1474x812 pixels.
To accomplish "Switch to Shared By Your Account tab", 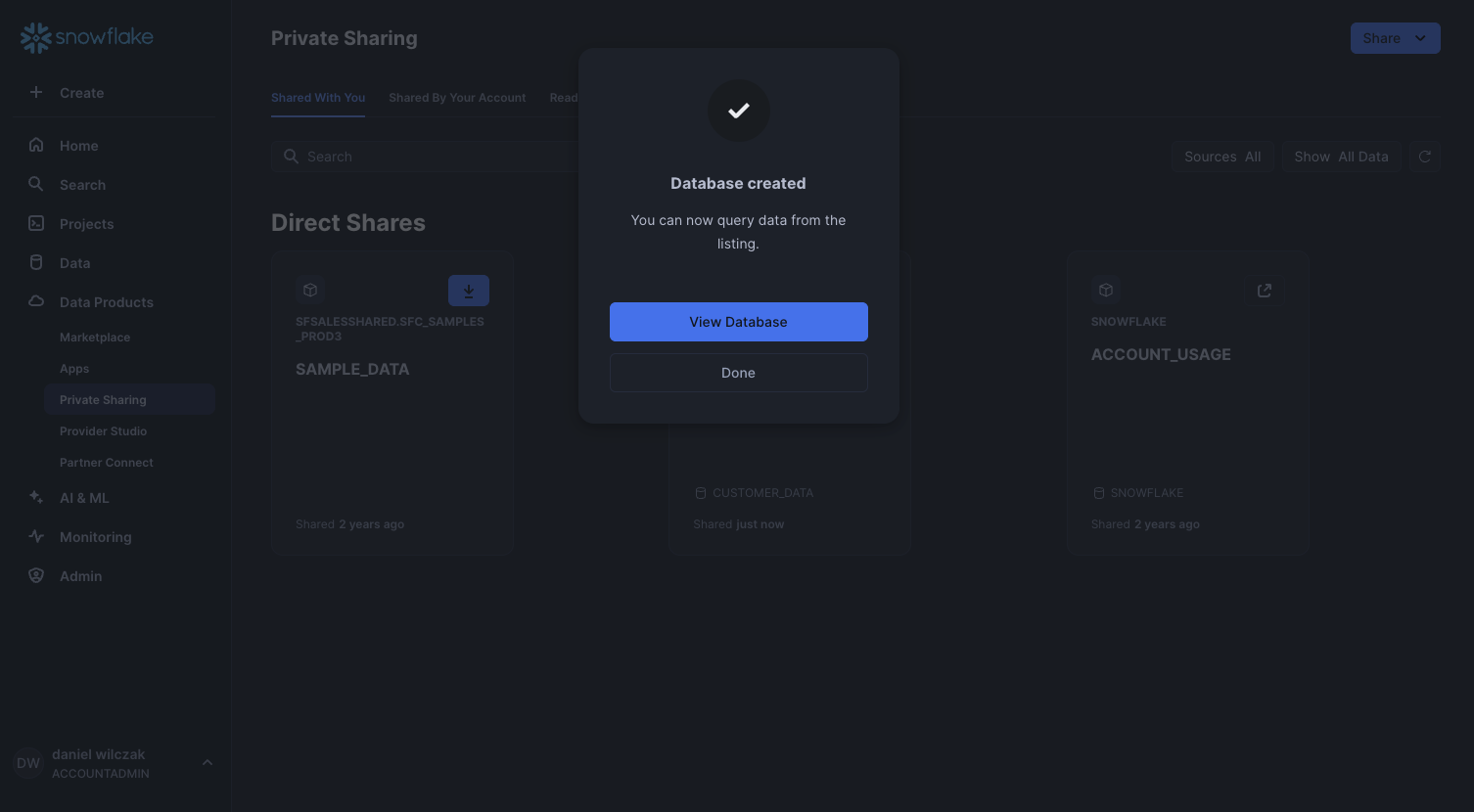I will (x=457, y=98).
